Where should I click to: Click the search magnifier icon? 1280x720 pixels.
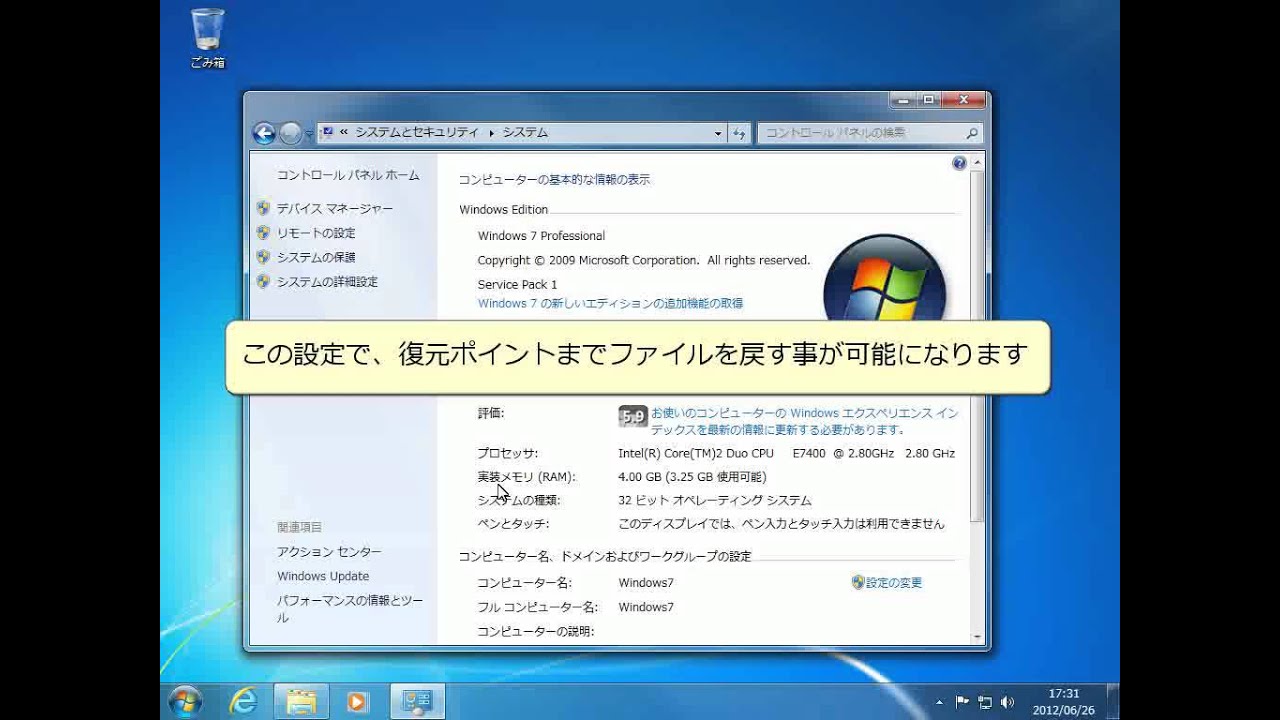pyautogui.click(x=972, y=133)
